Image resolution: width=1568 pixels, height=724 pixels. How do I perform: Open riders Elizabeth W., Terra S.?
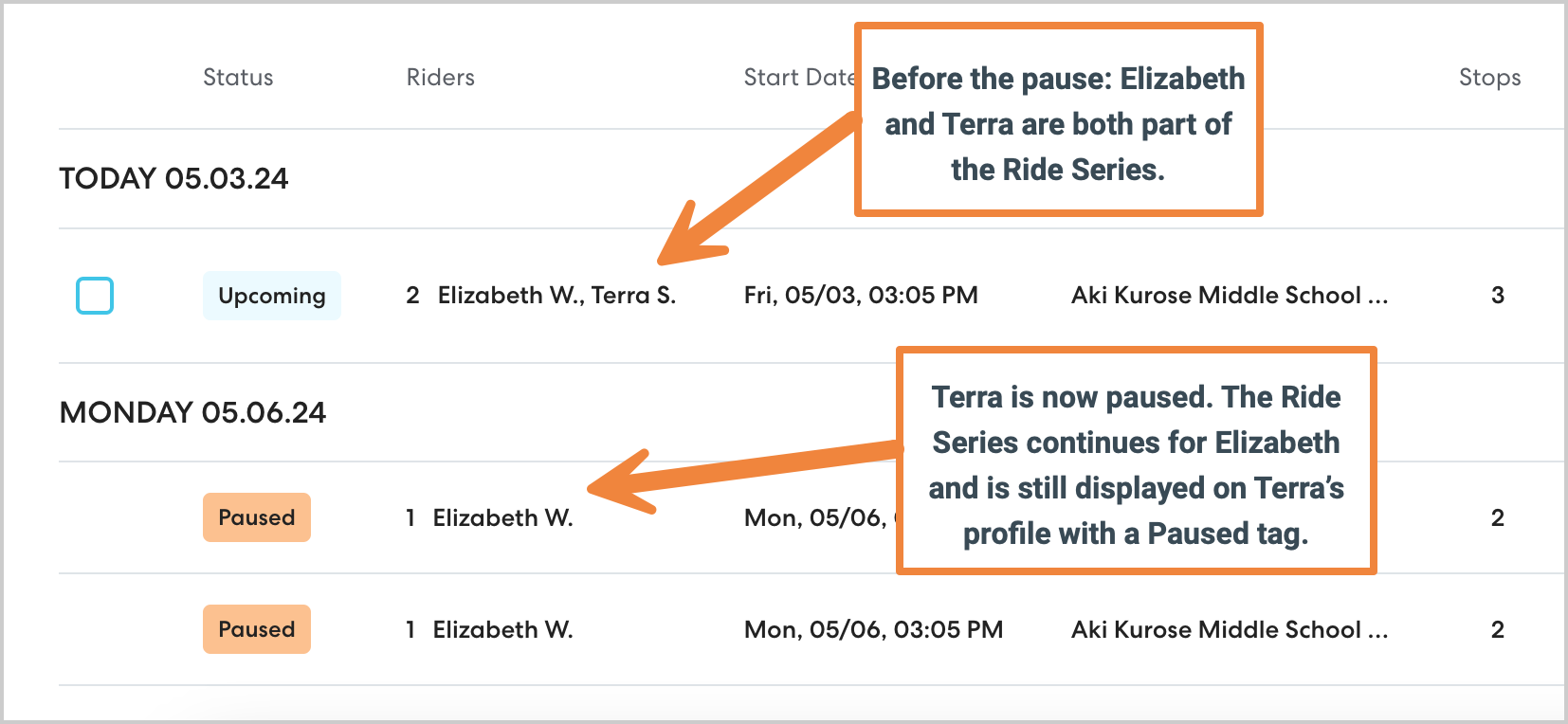556,296
